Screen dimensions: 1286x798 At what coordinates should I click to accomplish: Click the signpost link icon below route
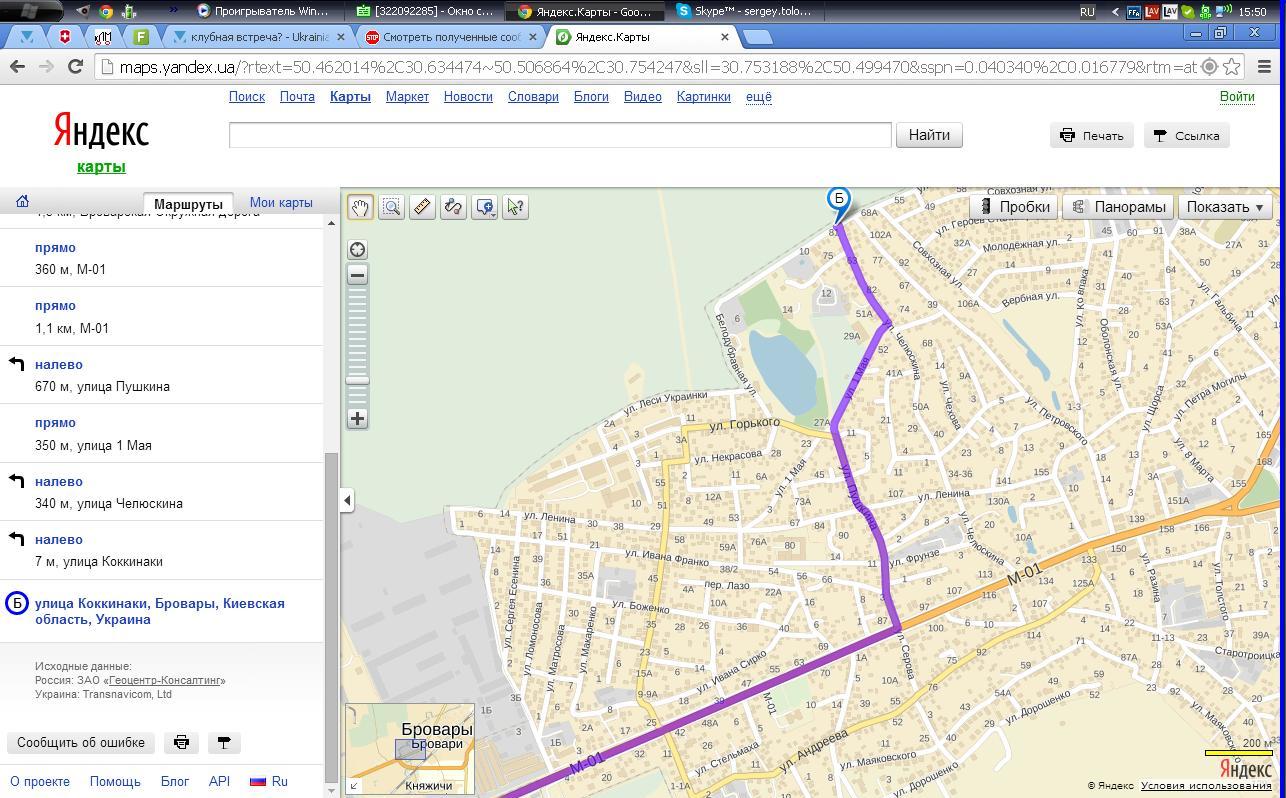click(x=224, y=742)
